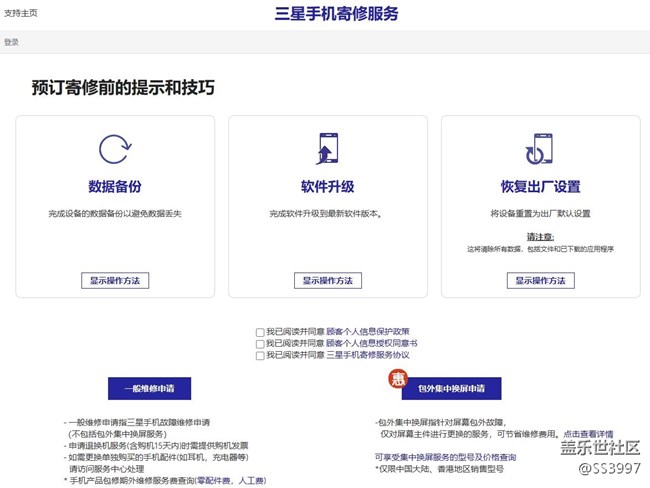Go to 支持主页 in top navigation
Viewport: 650px width, 488px height.
click(21, 13)
